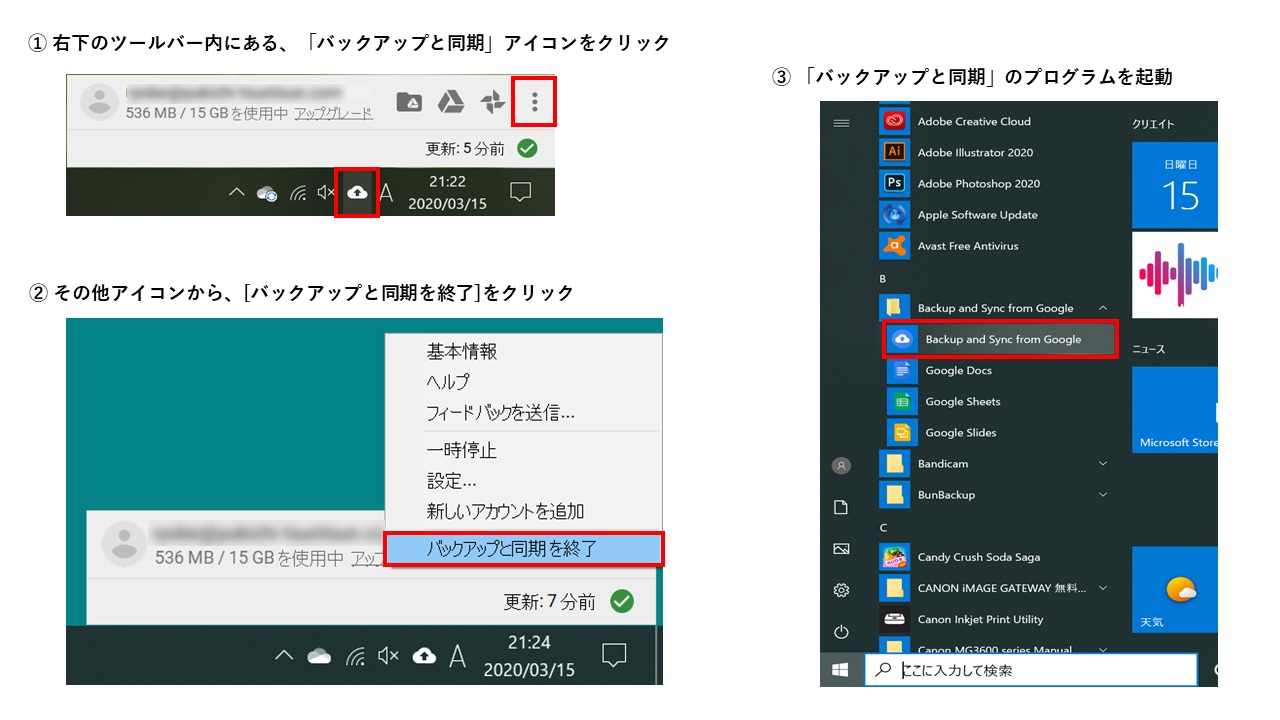Expand the BunBackup folder chevron
This screenshot has width=1280, height=720.
coord(1103,495)
